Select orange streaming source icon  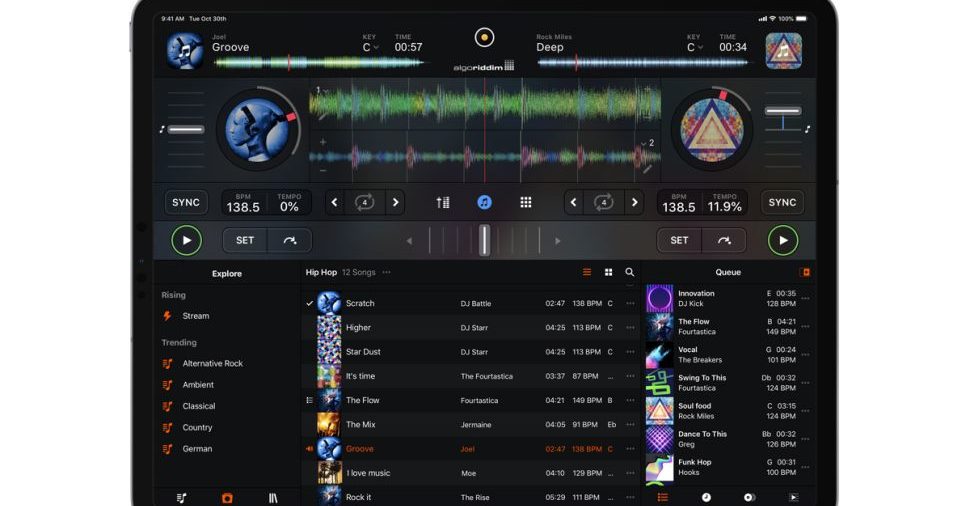click(227, 497)
